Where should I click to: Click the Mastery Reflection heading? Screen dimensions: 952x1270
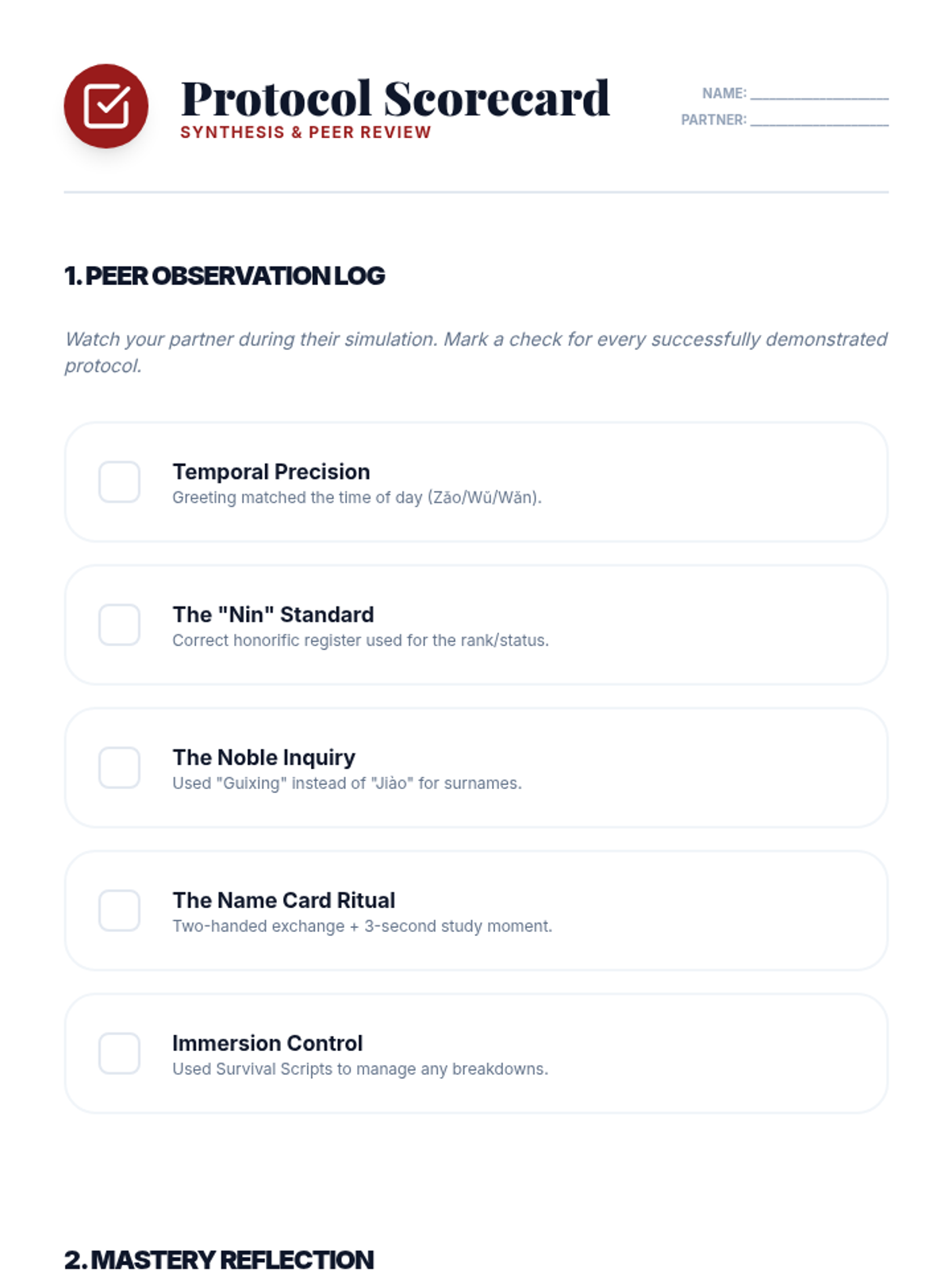tap(219, 1260)
